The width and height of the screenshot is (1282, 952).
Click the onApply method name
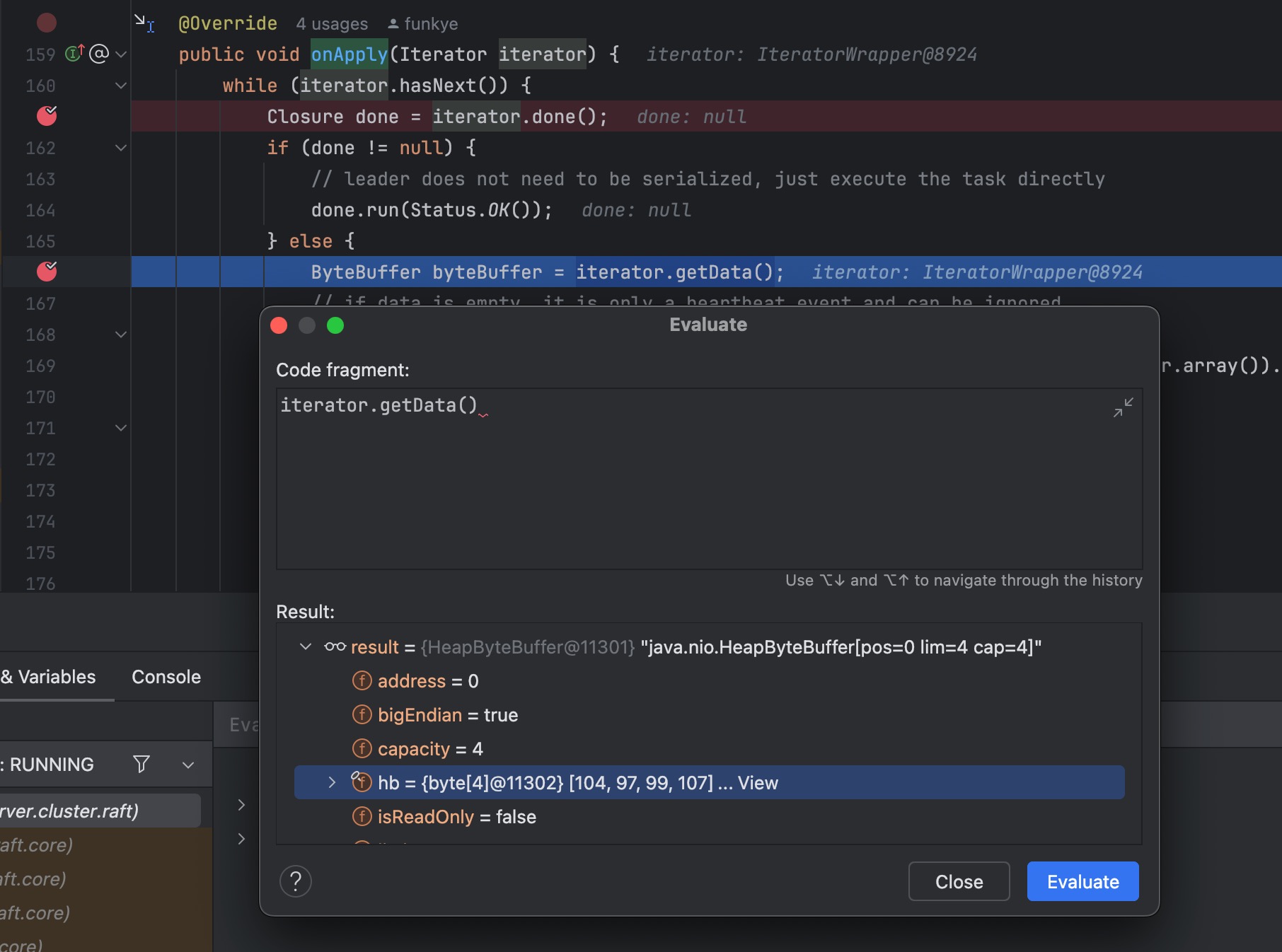350,54
